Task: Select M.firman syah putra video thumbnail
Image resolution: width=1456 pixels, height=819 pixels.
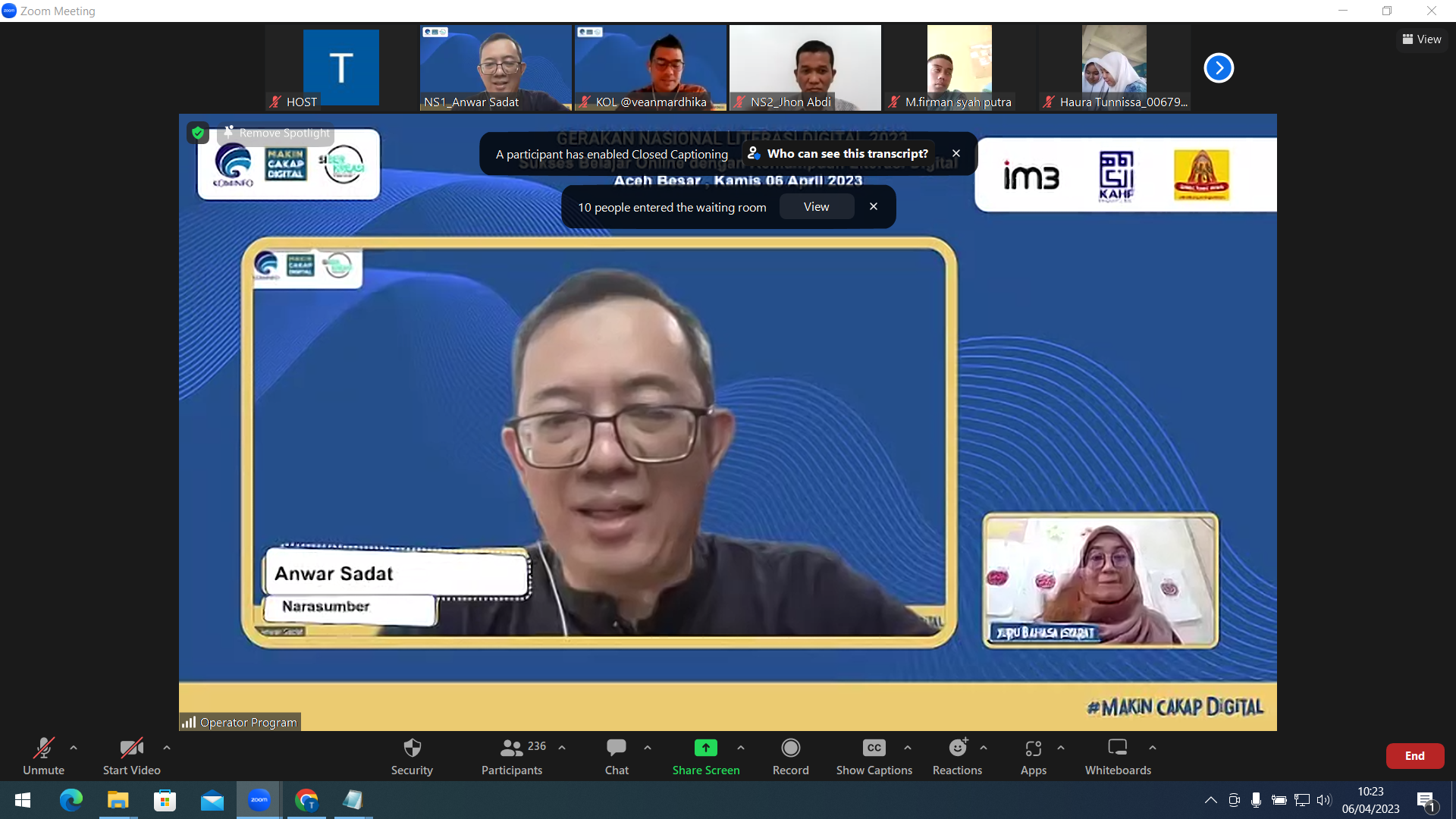Action: pos(960,68)
